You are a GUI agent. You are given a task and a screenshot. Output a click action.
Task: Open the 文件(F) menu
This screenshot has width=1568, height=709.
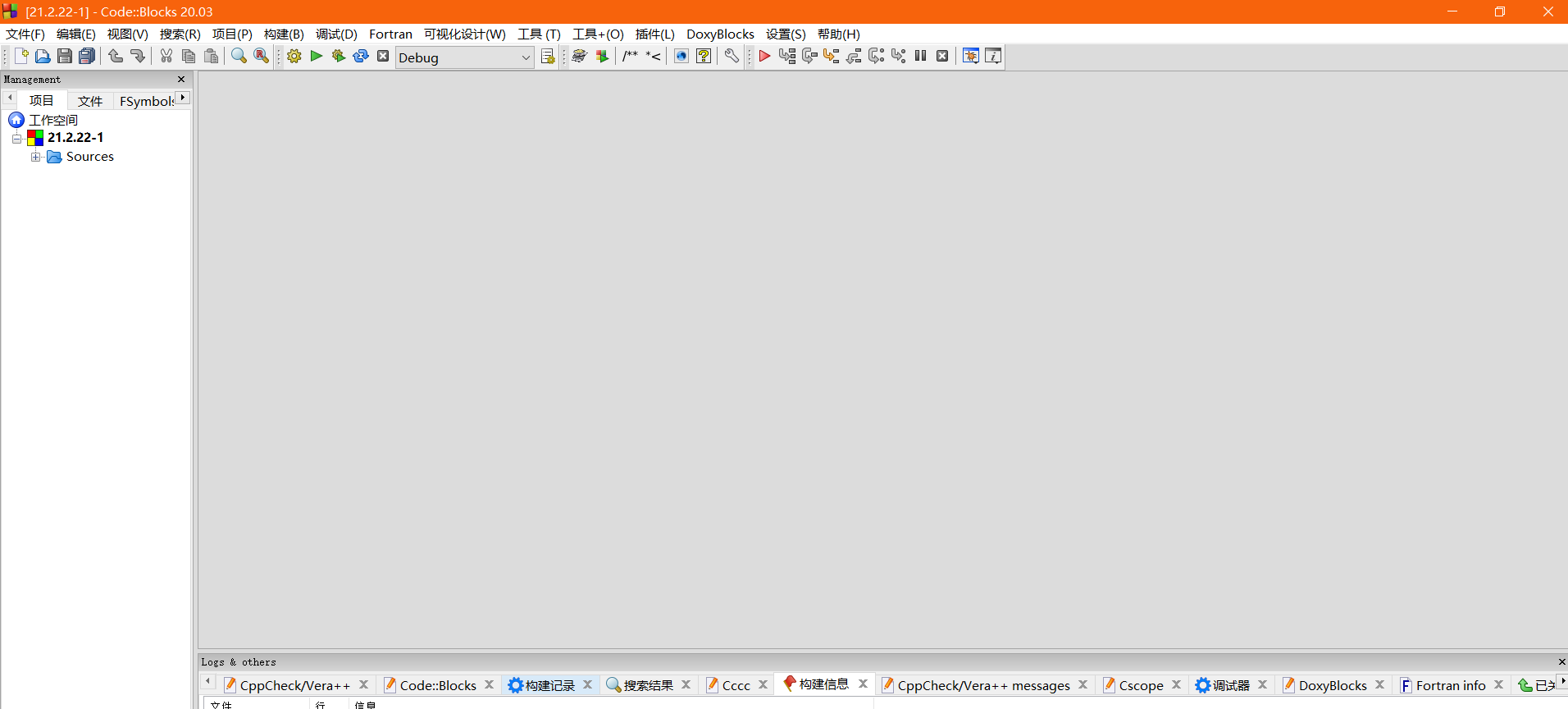coord(25,34)
